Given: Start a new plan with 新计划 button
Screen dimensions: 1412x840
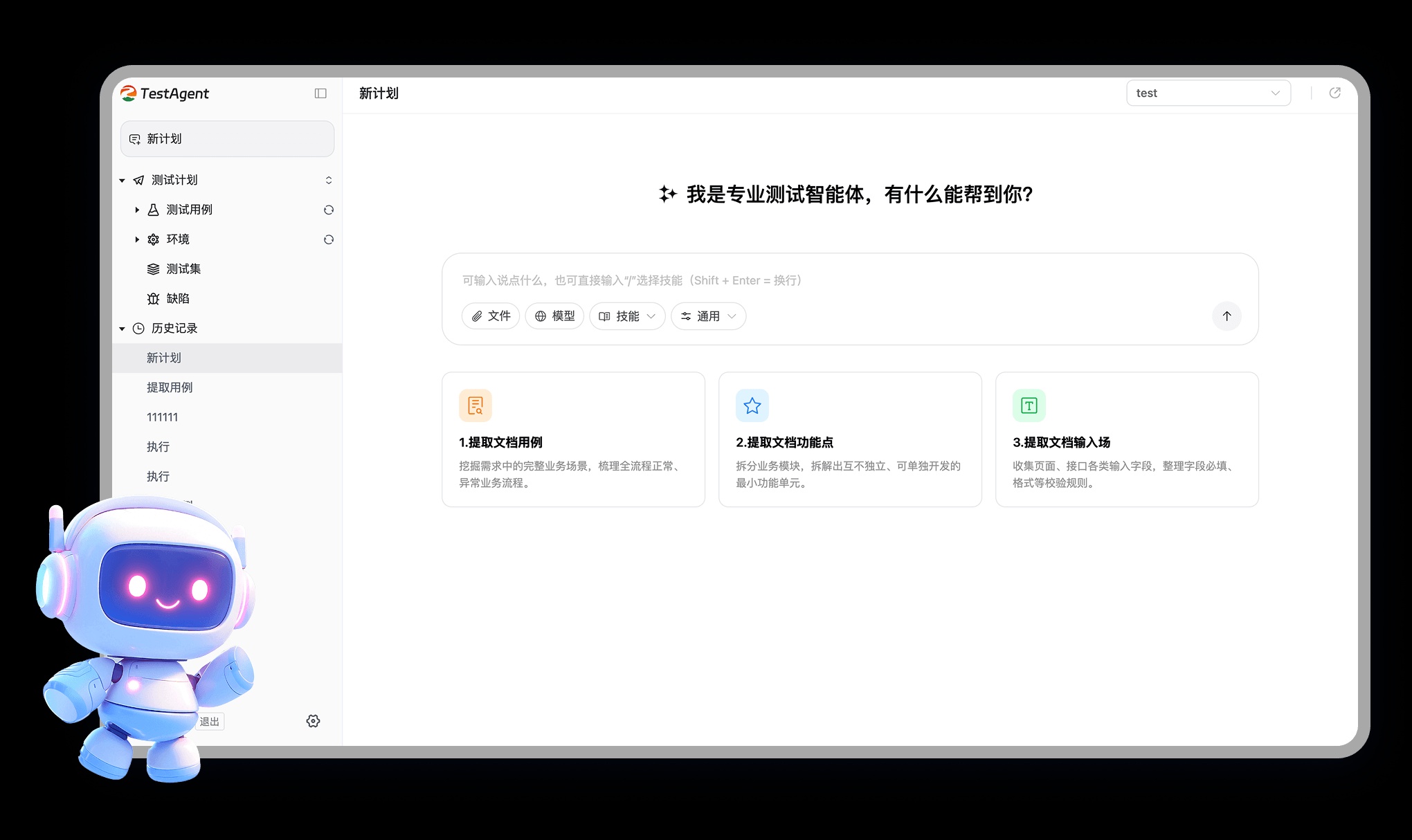Looking at the screenshot, I should coord(227,139).
